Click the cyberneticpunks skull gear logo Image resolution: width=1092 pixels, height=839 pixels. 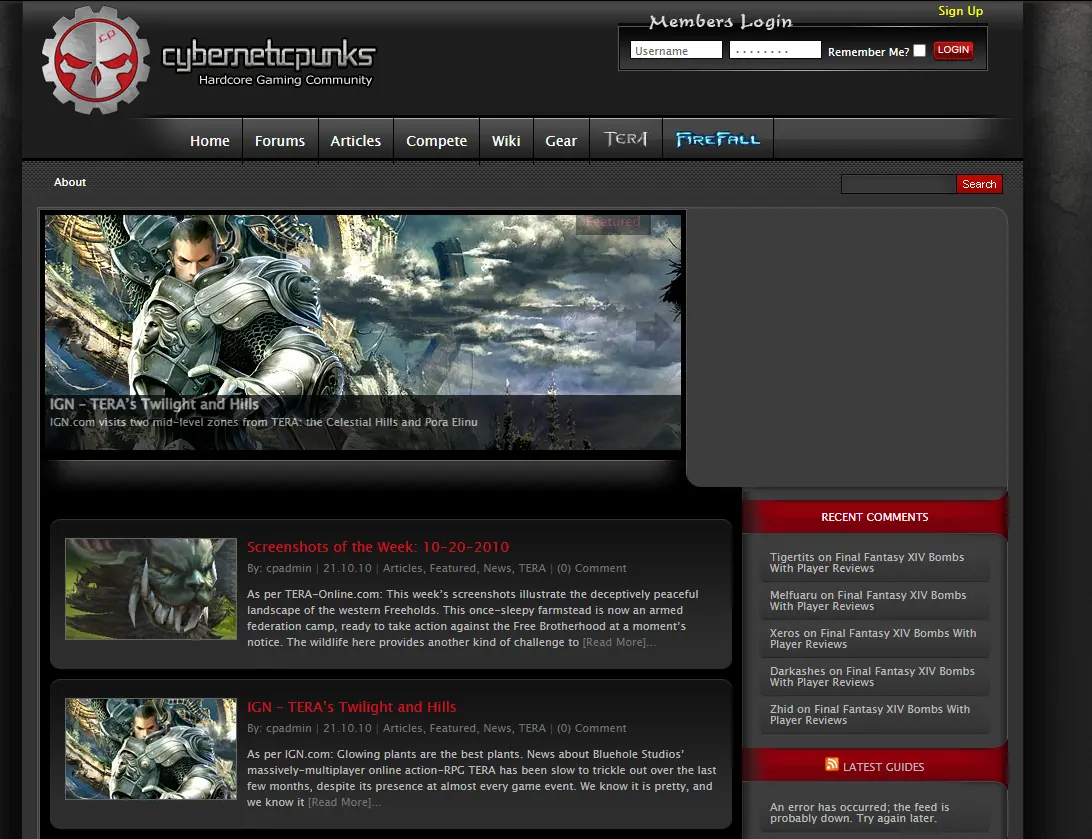pos(95,60)
